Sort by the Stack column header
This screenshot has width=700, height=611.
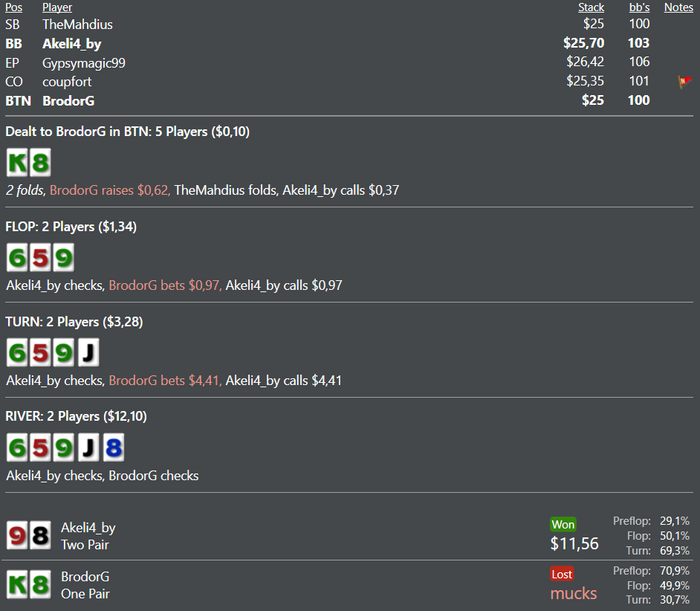coord(591,7)
